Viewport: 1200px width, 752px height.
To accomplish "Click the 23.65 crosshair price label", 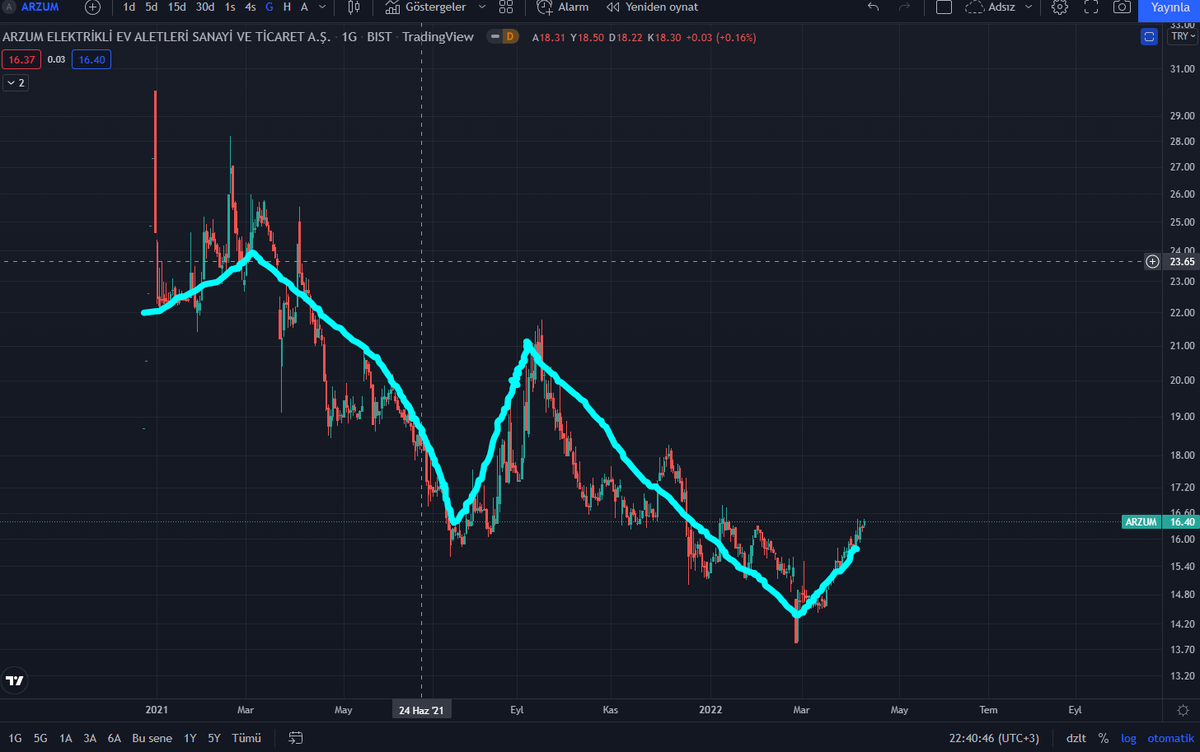I will click(x=1182, y=261).
